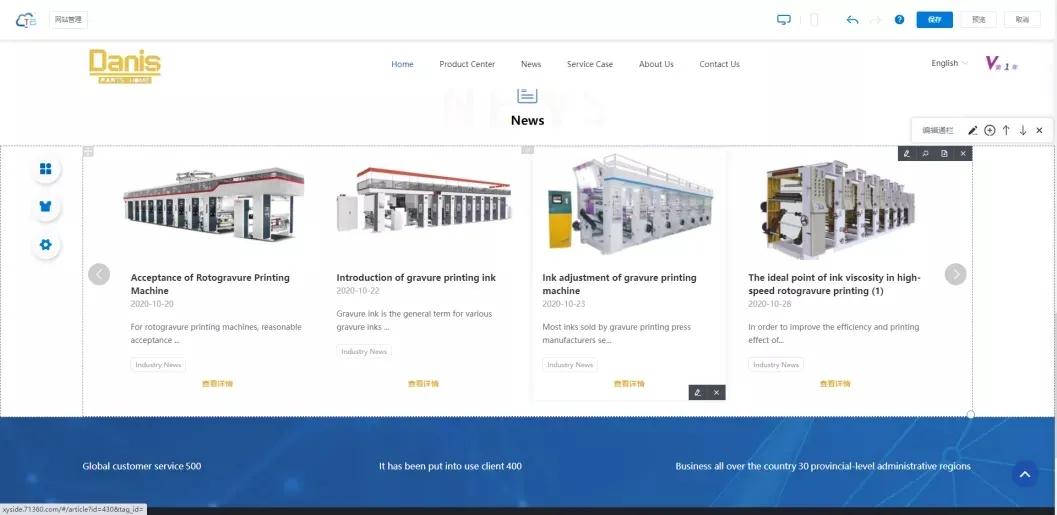Screen dimensions: 1057x515
Task: Click X on Ink adjustment card toolbar
Action: pos(717,392)
